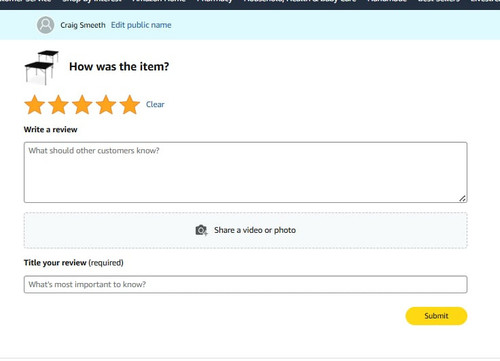Choose the fourth star rating
500x361 pixels.
[106, 104]
